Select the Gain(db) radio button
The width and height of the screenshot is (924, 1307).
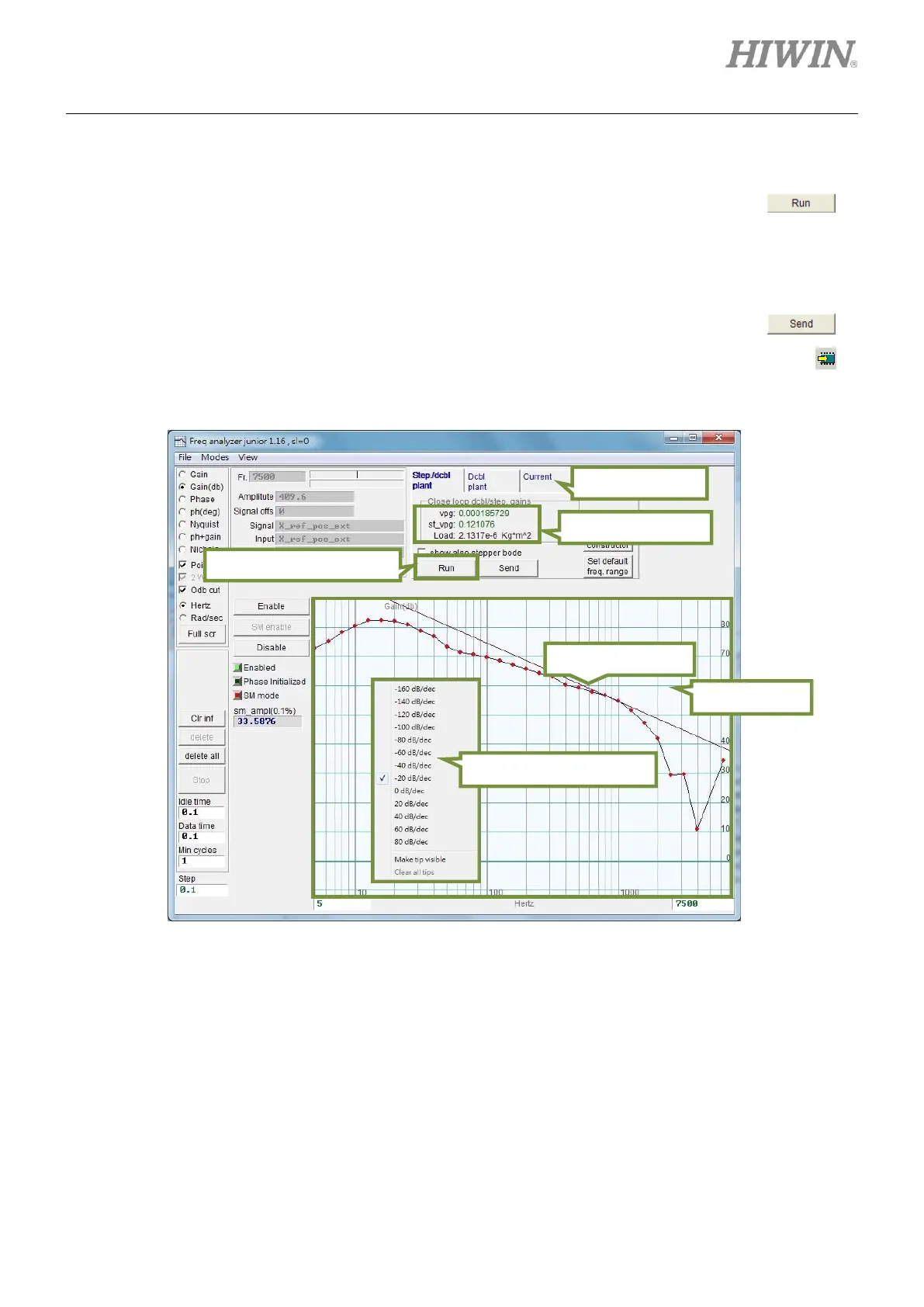(x=183, y=487)
